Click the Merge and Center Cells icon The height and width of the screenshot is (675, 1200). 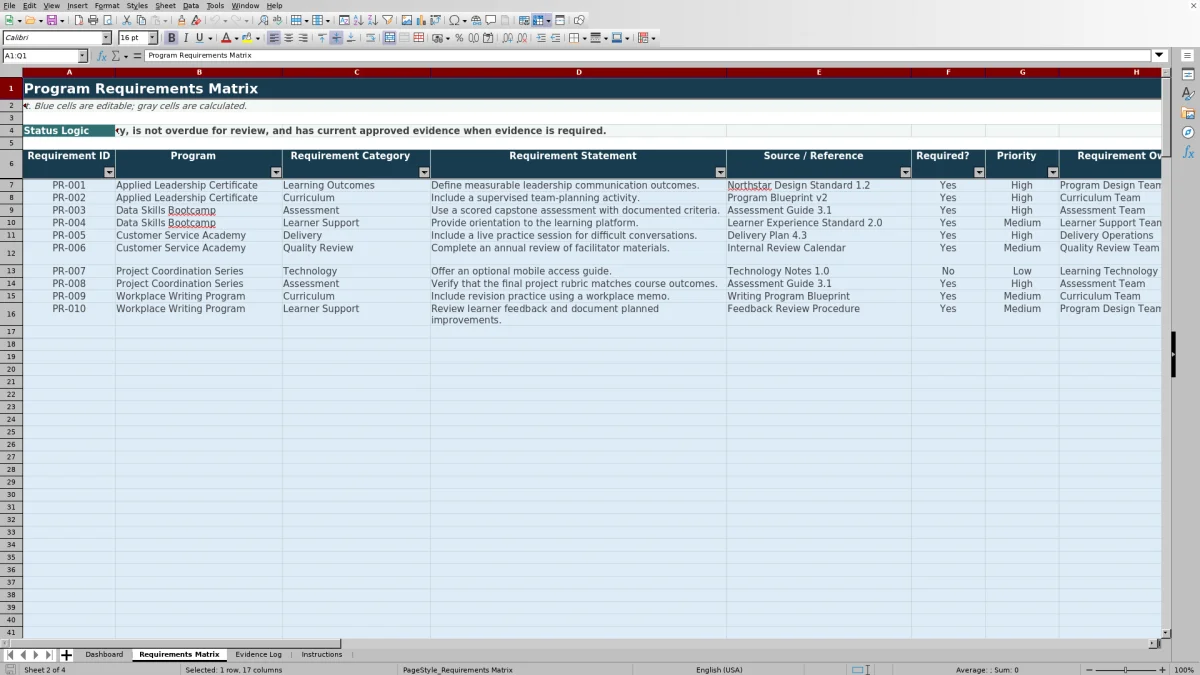(390, 38)
